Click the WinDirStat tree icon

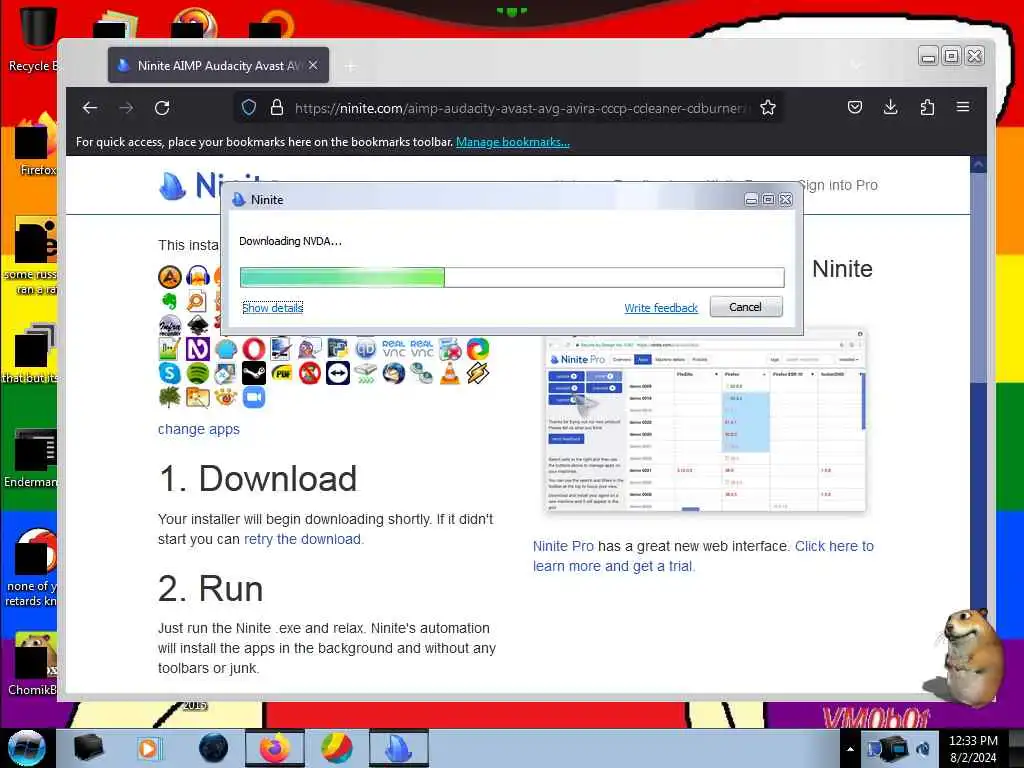[x=170, y=397]
